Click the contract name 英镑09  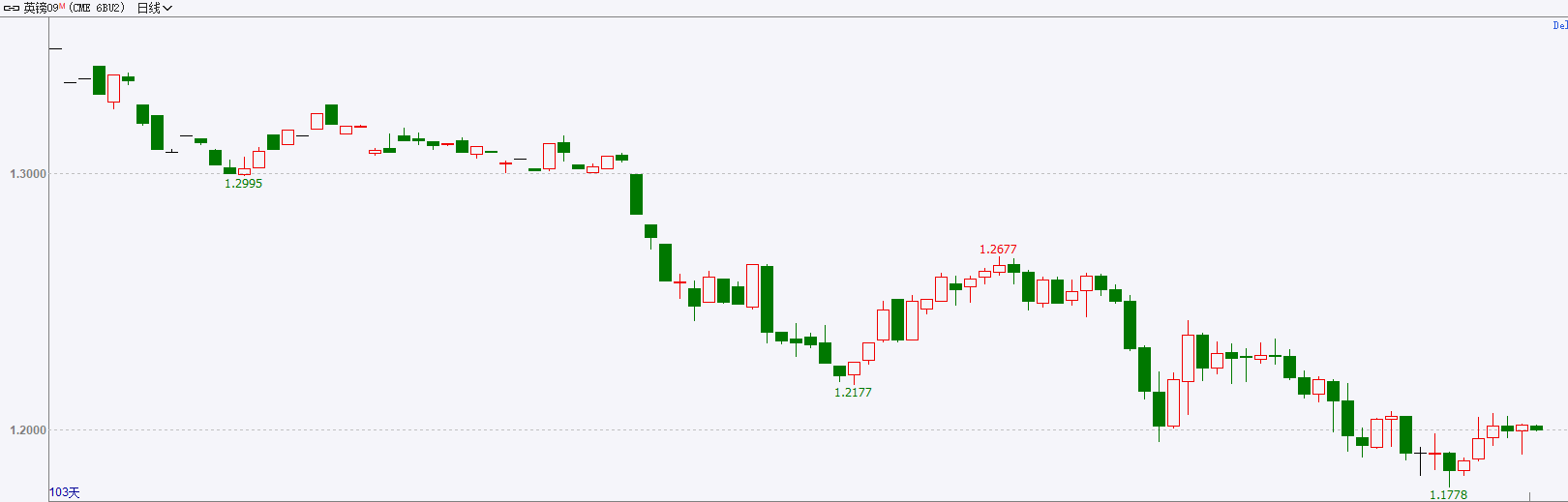tap(41, 8)
